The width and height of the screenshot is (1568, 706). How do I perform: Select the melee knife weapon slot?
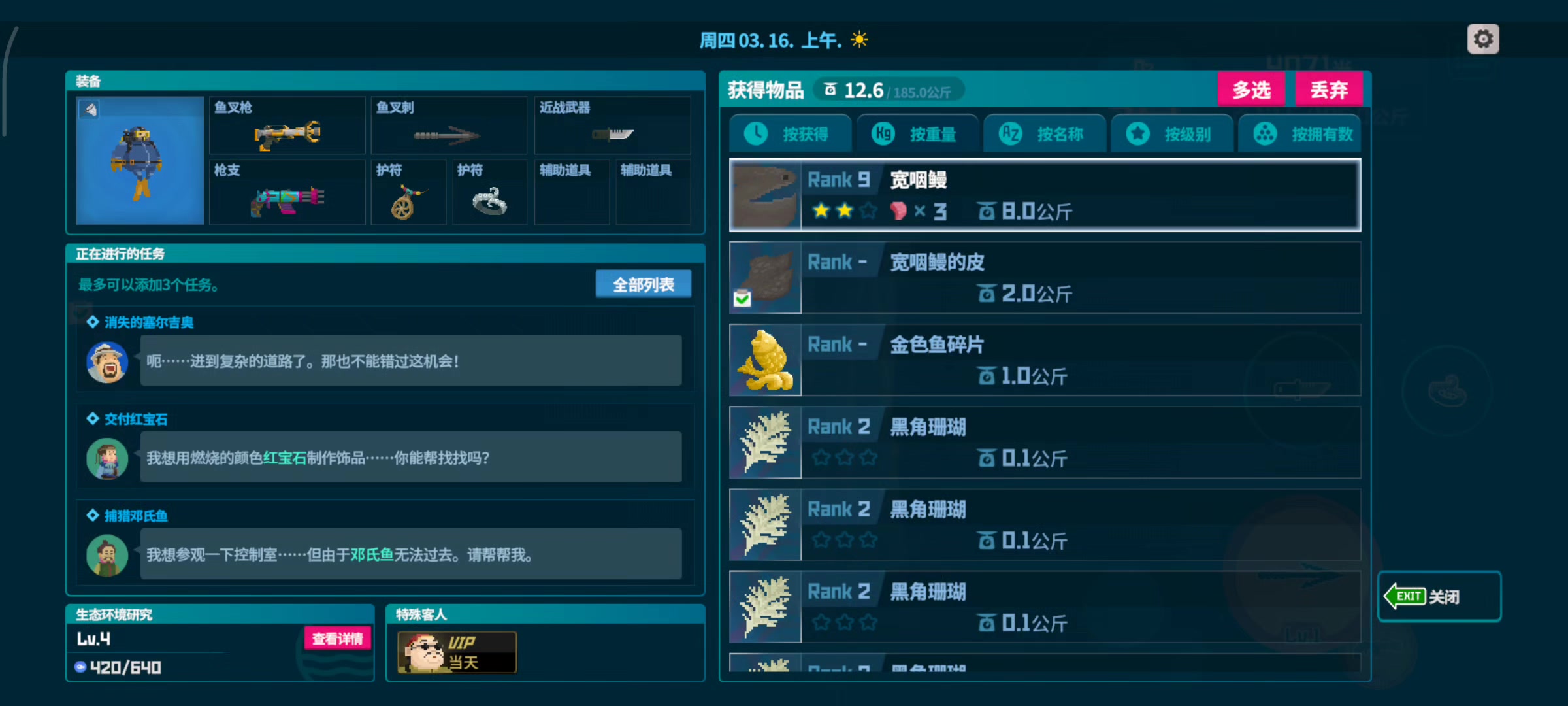[x=612, y=126]
